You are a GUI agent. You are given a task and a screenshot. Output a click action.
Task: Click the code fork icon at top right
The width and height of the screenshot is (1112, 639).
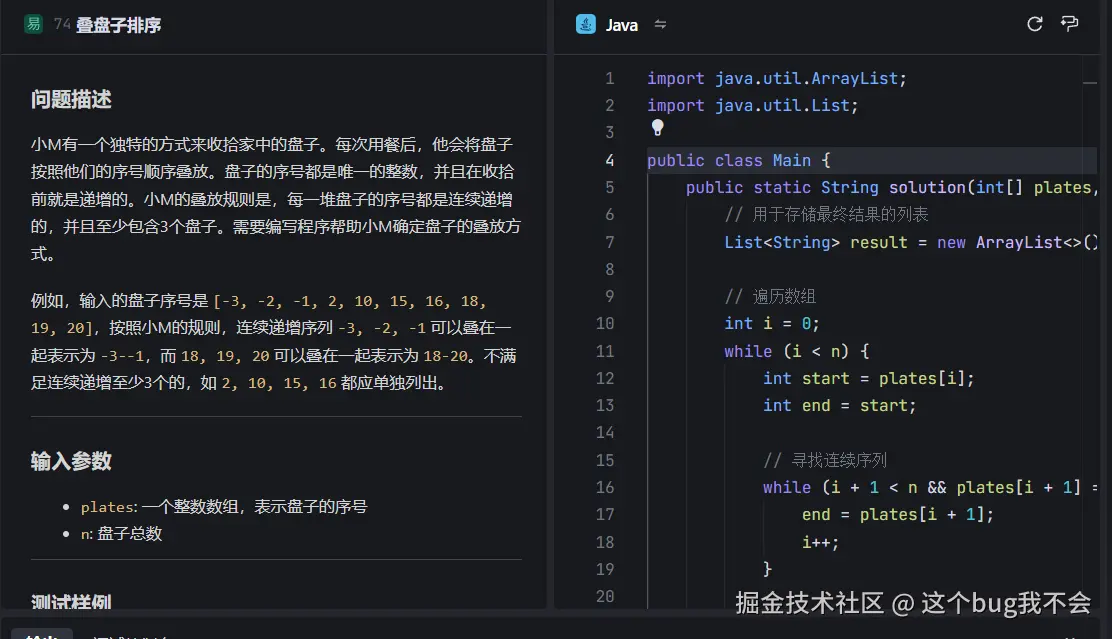click(x=1071, y=24)
